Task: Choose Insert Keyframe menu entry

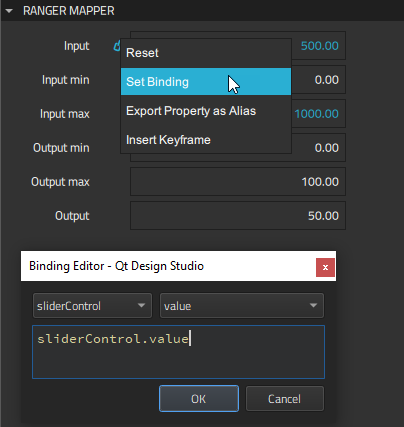Action: pos(206,140)
